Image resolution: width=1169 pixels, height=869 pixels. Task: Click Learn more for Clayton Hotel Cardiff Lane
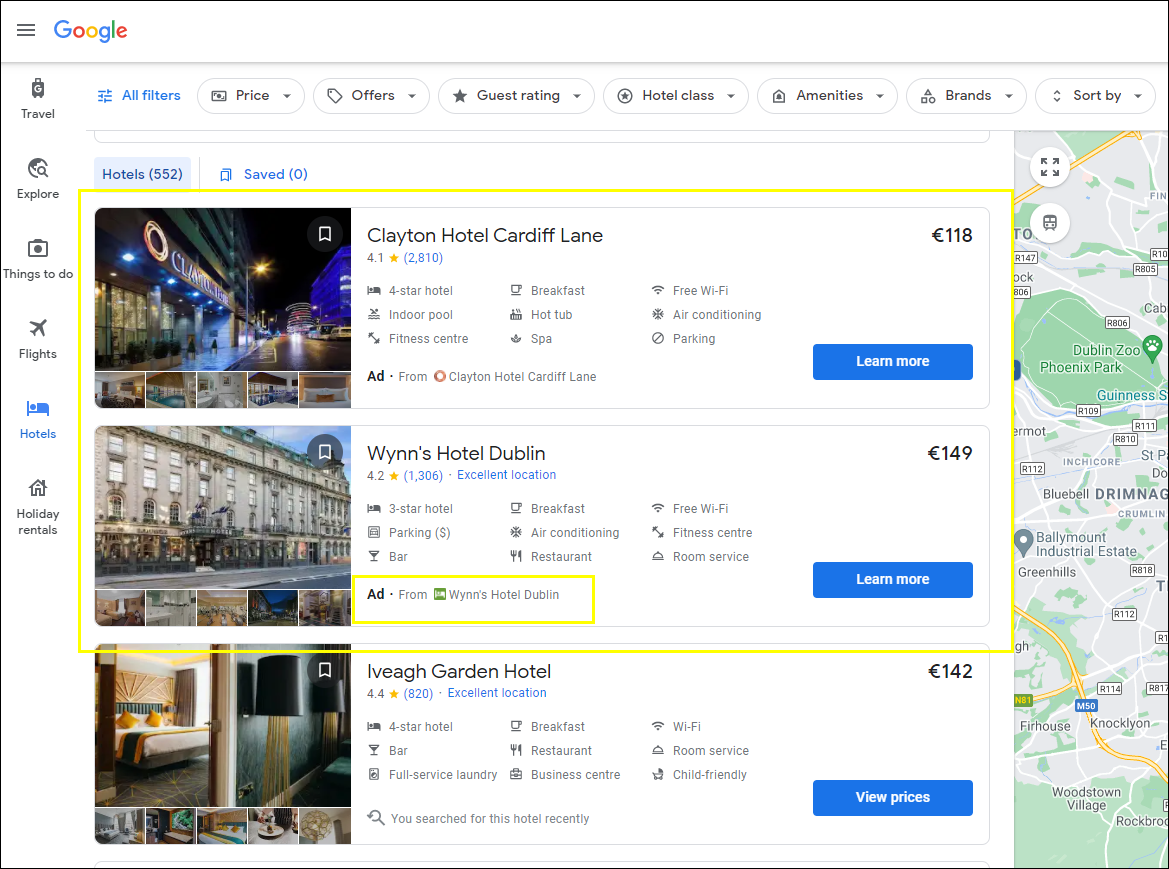click(x=892, y=361)
